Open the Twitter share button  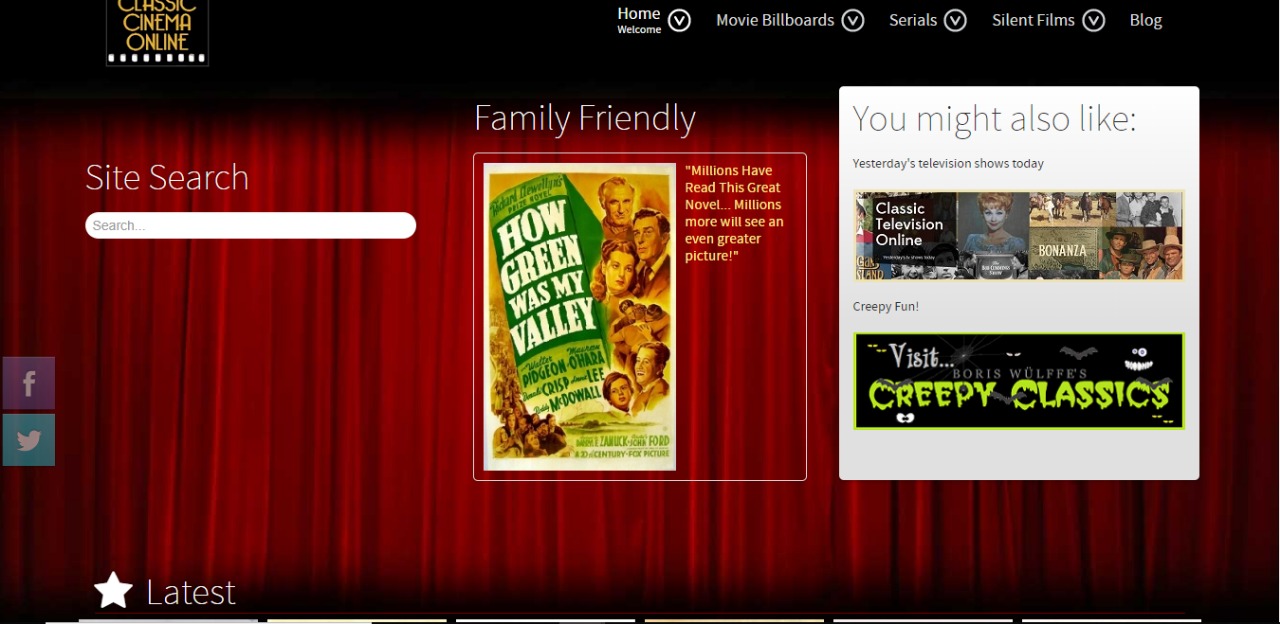(29, 440)
